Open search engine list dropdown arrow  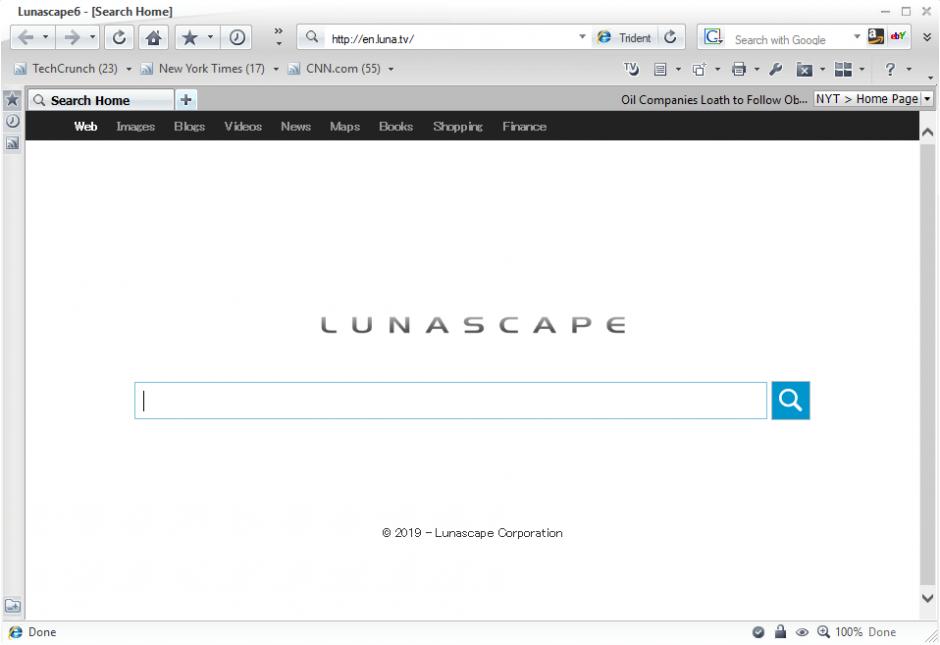(x=857, y=37)
